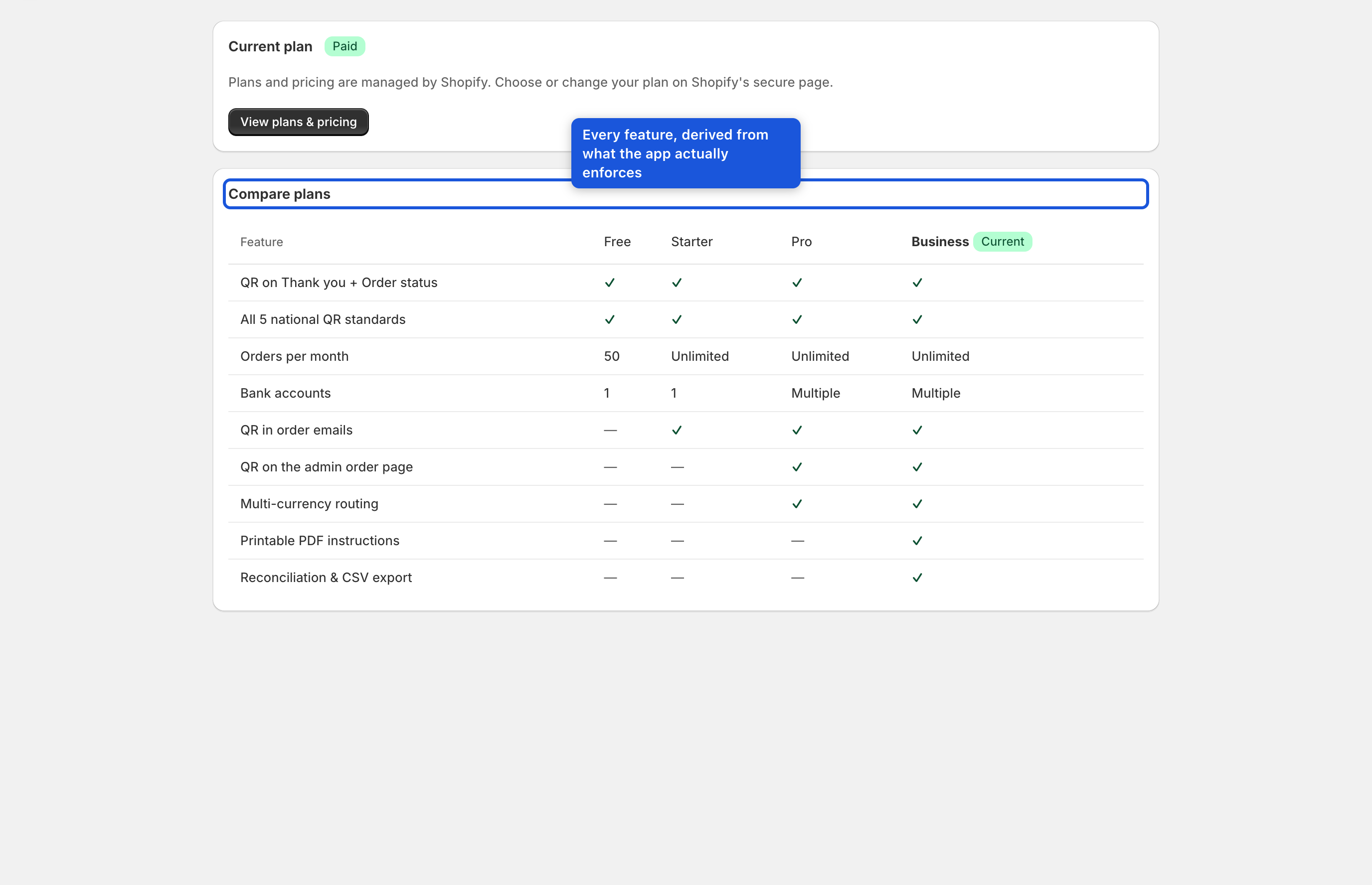Click Pro dash for Printable PDF instructions

(x=798, y=541)
